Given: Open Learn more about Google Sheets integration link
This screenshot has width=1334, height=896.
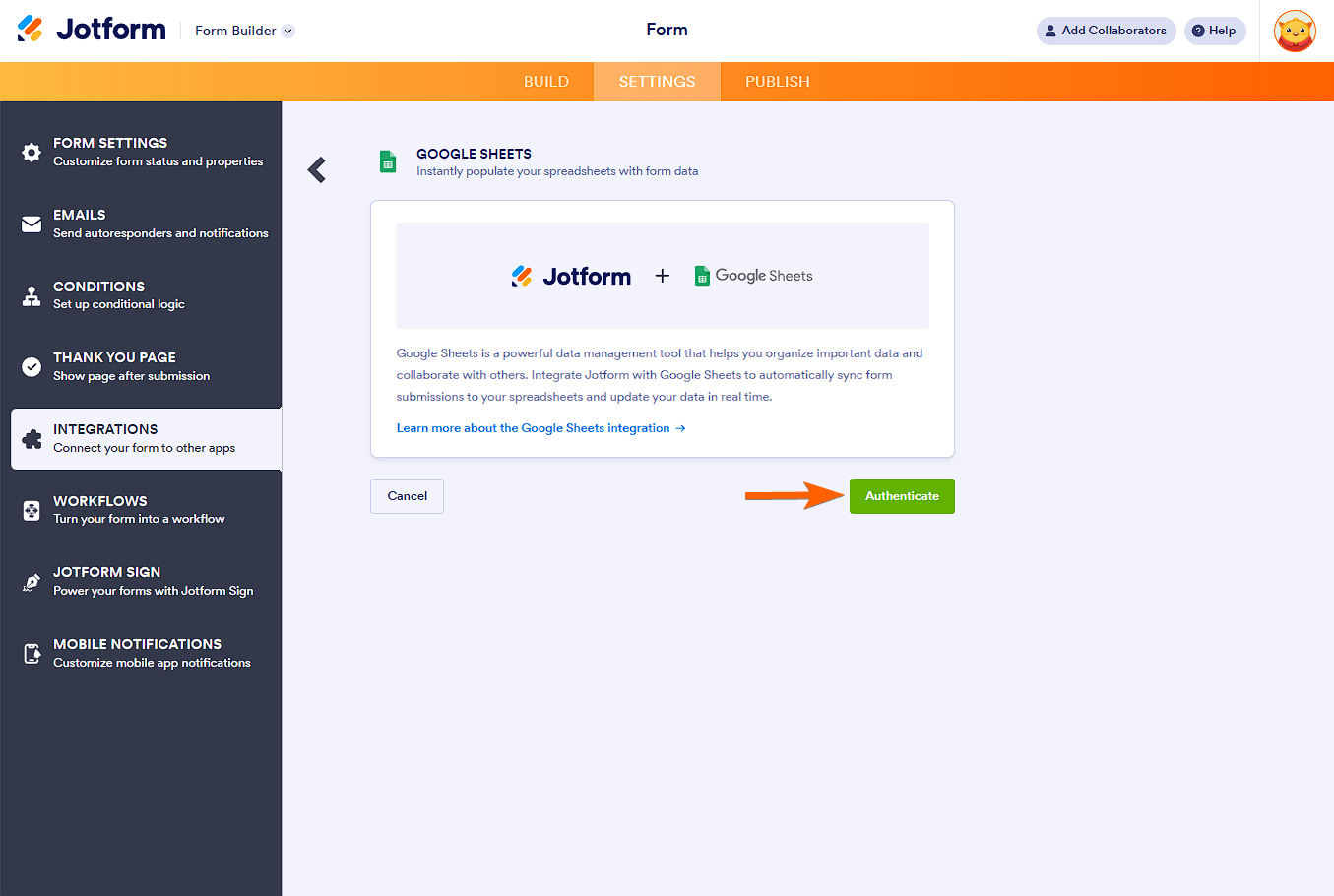Looking at the screenshot, I should click(x=540, y=428).
